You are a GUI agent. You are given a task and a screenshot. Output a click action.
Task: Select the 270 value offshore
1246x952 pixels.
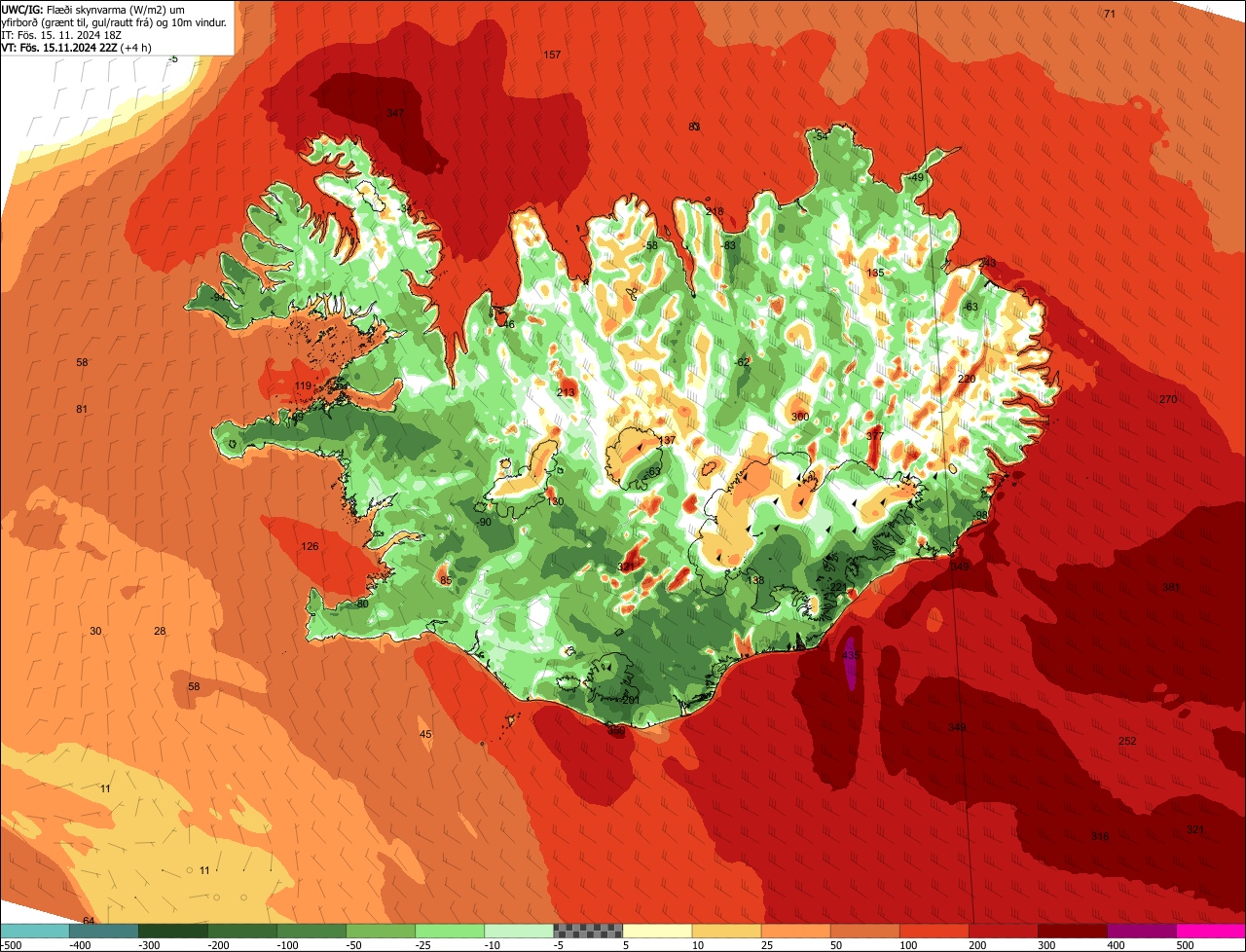[x=1168, y=399]
